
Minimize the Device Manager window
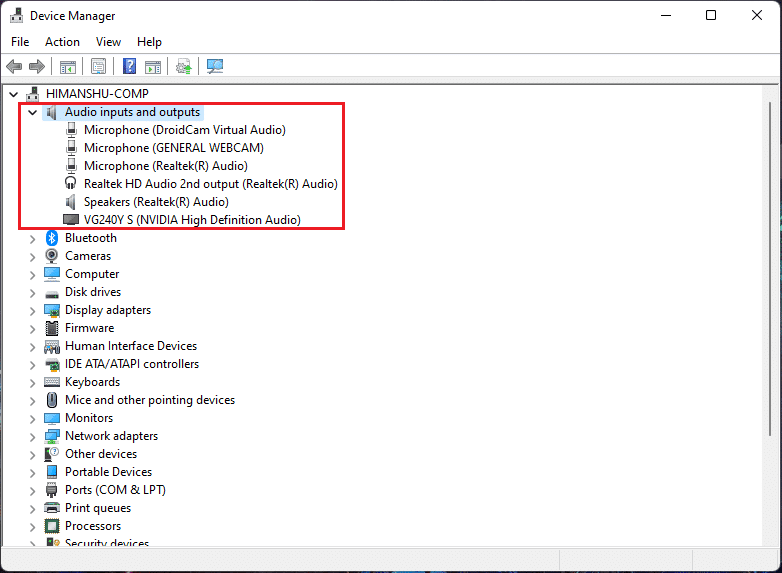coord(666,15)
